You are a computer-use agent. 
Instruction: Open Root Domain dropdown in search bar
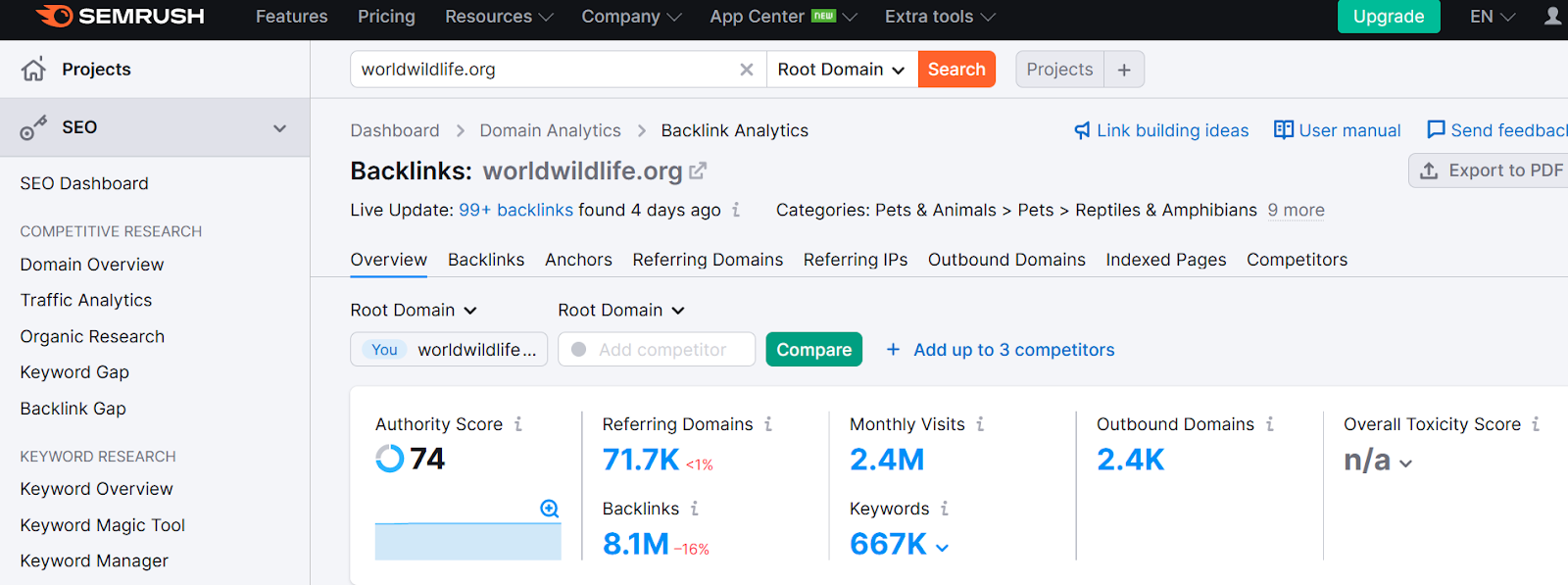coord(842,70)
